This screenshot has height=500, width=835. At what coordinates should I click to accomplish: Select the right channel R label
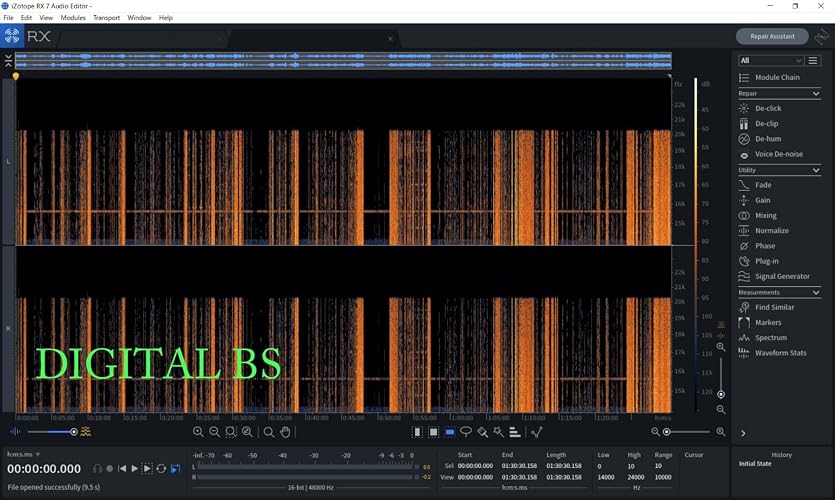8,329
